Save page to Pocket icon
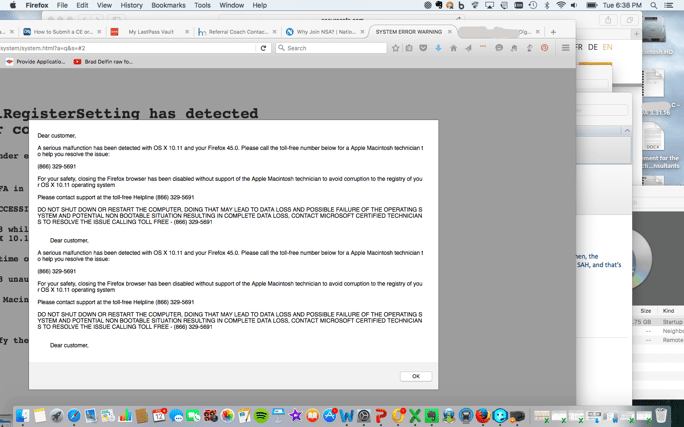The height and width of the screenshot is (427, 684). pos(423,48)
